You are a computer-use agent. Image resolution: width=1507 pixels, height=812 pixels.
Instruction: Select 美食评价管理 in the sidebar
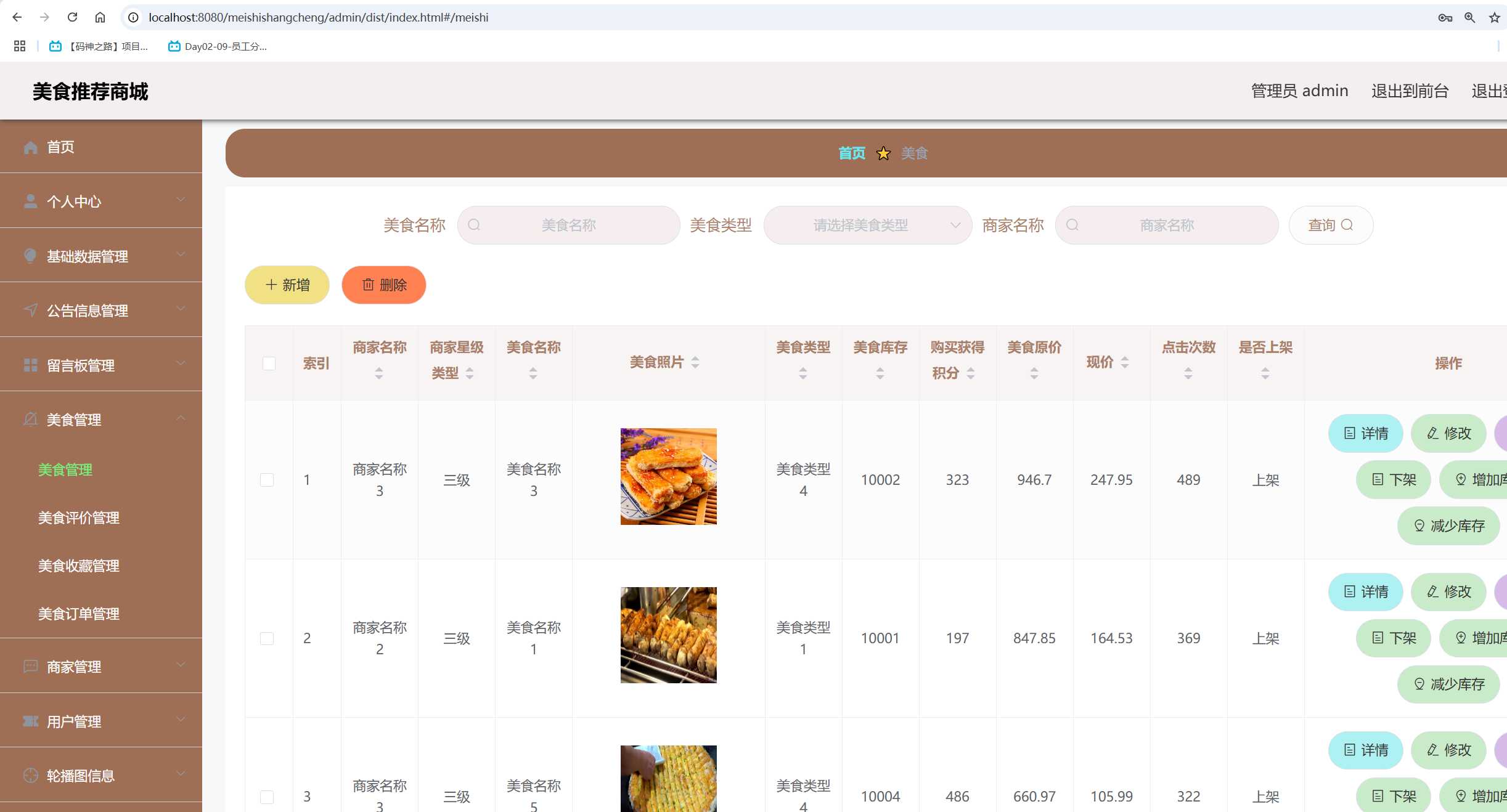79,518
